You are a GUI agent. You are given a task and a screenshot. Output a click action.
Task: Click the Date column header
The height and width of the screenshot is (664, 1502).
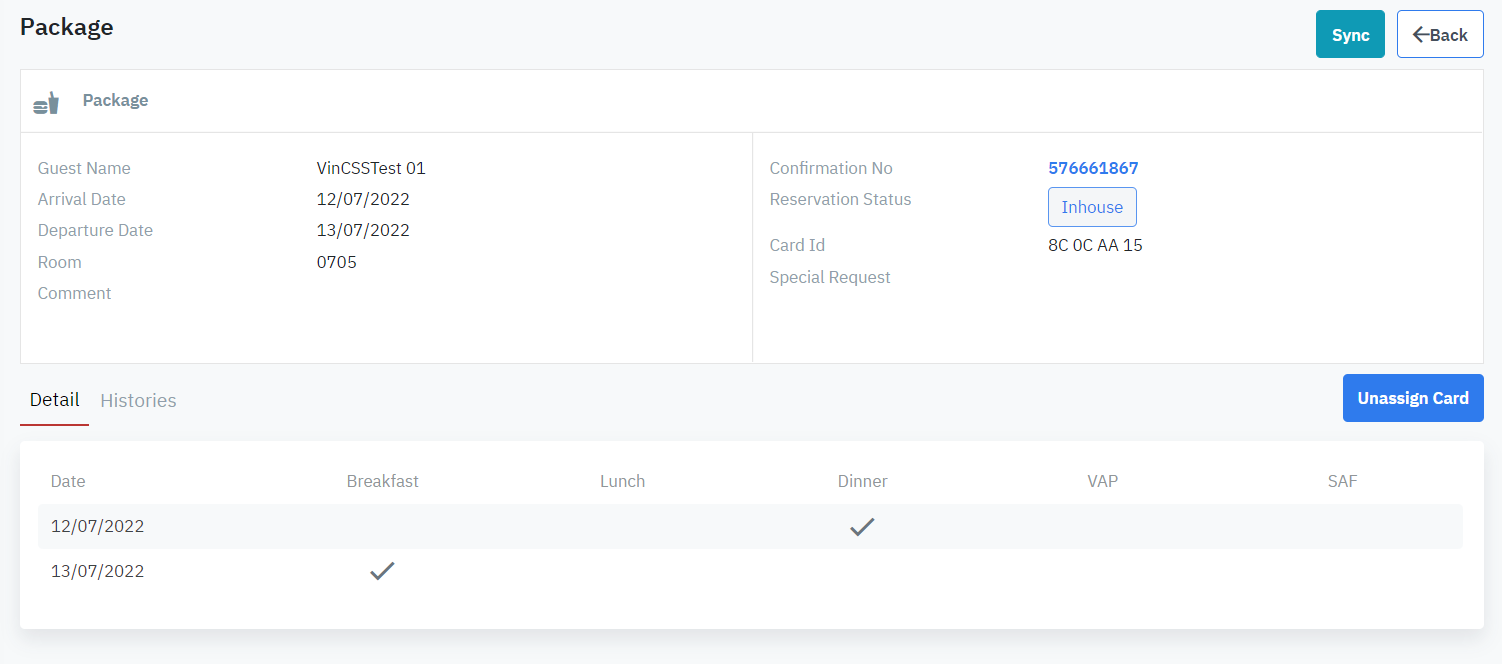pos(68,481)
